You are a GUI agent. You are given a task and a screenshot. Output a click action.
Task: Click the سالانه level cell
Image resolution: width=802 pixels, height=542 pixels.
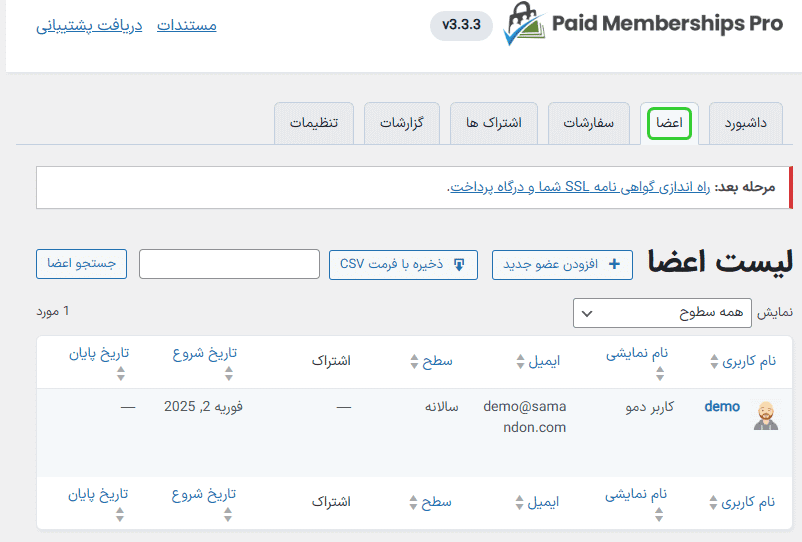[x=442, y=407]
